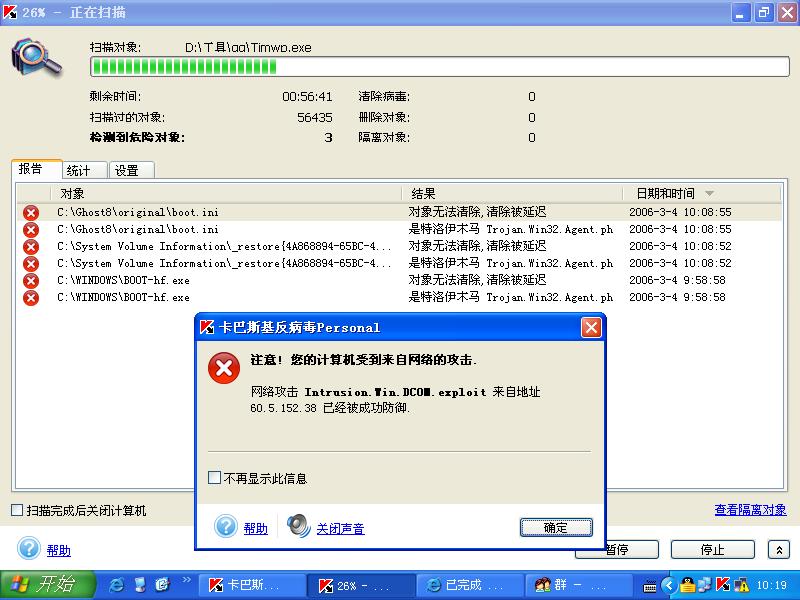The width and height of the screenshot is (800, 600).
Task: Stop scan with 停止 button
Action: [712, 550]
